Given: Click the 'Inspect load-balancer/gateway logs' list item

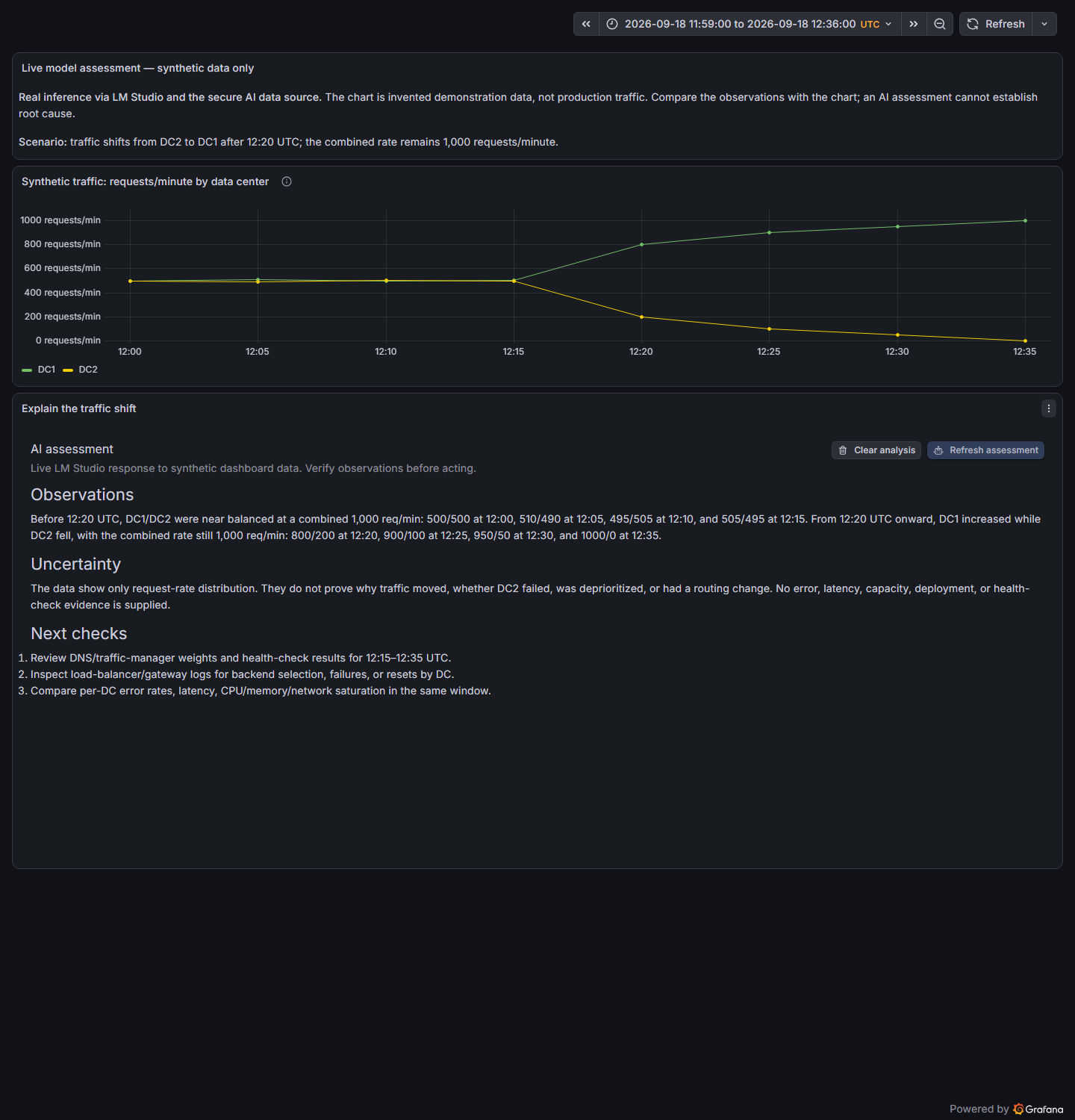Looking at the screenshot, I should pos(242,674).
